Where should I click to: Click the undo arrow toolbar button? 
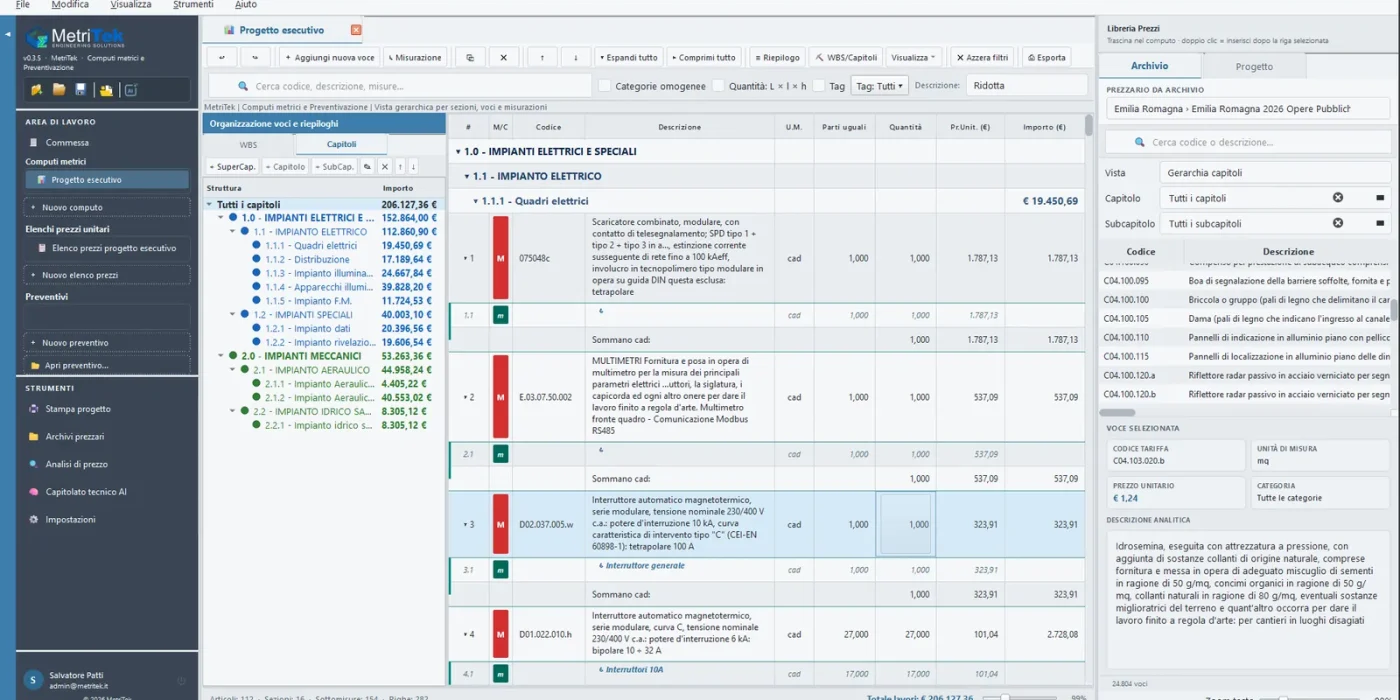222,57
